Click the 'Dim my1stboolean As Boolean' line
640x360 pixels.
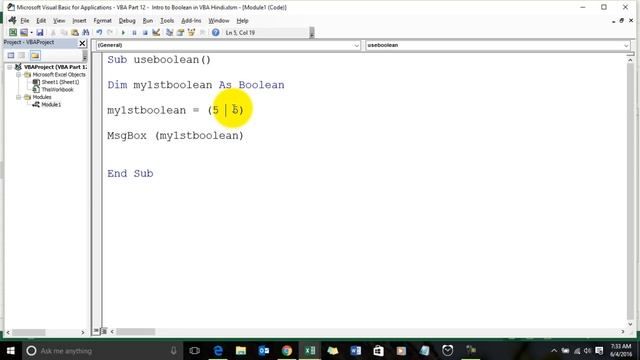click(196, 85)
